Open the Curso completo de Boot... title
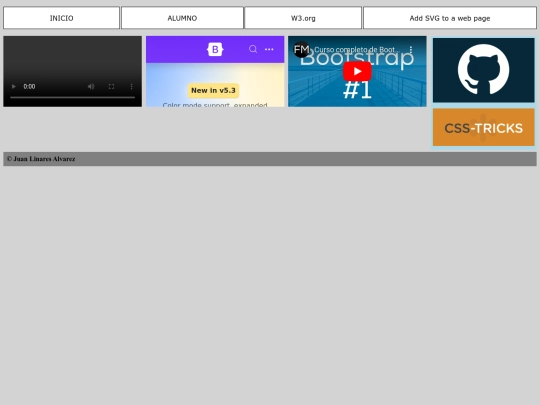Viewport: 540px width, 405px height. point(357,50)
